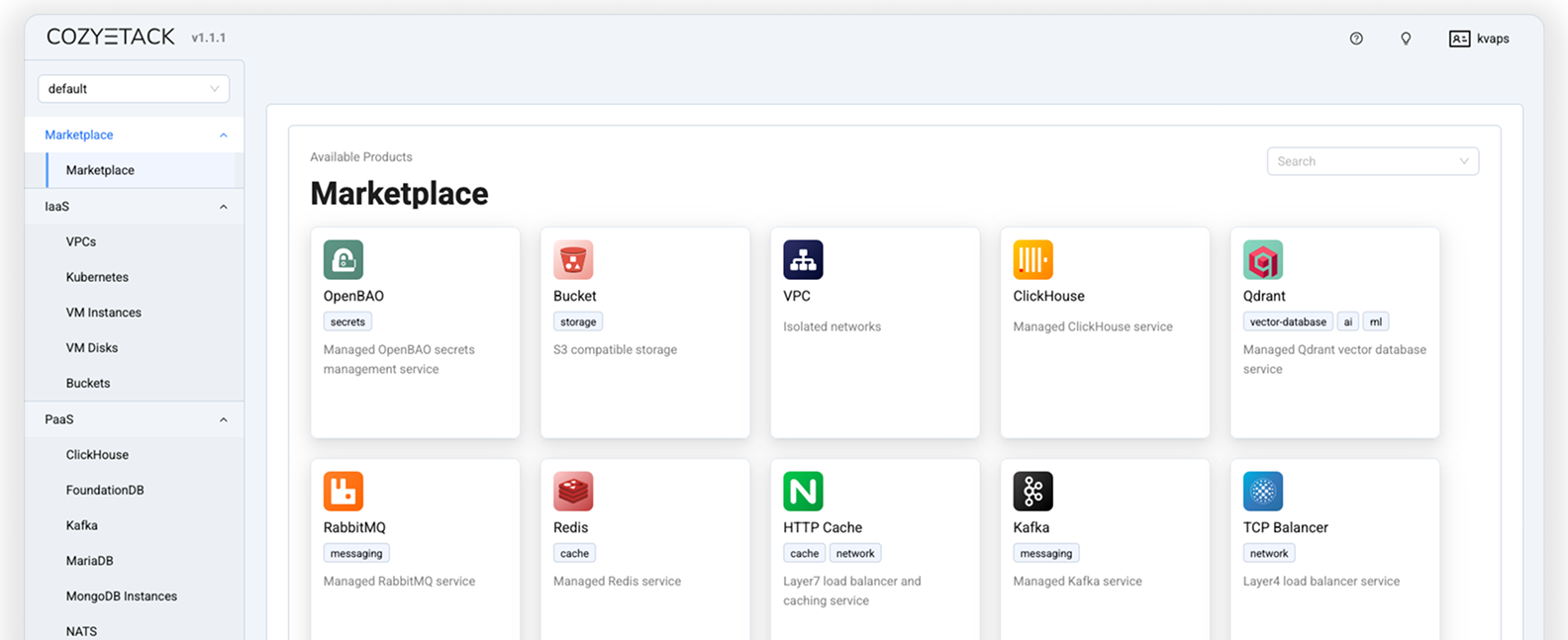This screenshot has width=1568, height=640.
Task: Open Kafka in sidebar
Action: click(x=82, y=525)
